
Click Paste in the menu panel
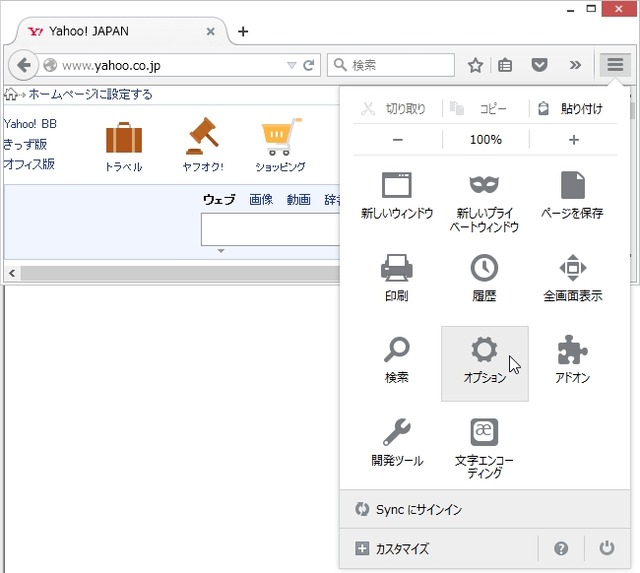tap(570, 109)
